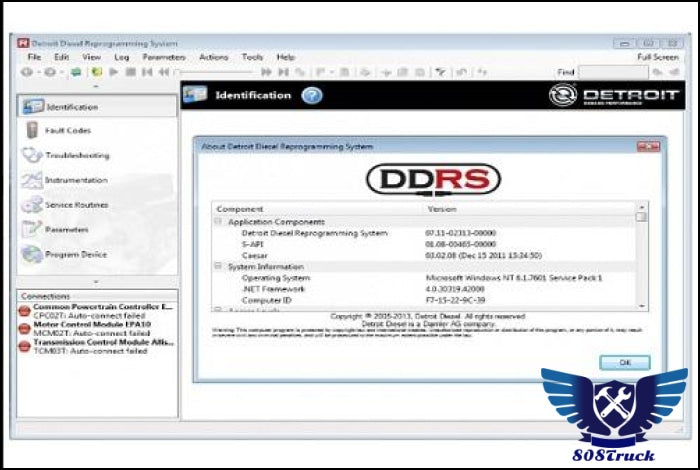Select the Identification sidebar icon

pos(31,106)
